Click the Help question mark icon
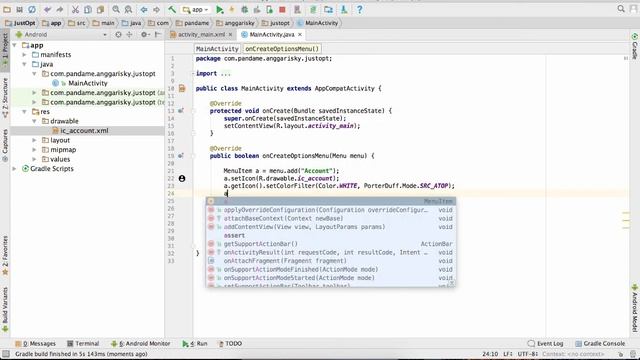Image resolution: width=640 pixels, height=360 pixels. click(360, 9)
